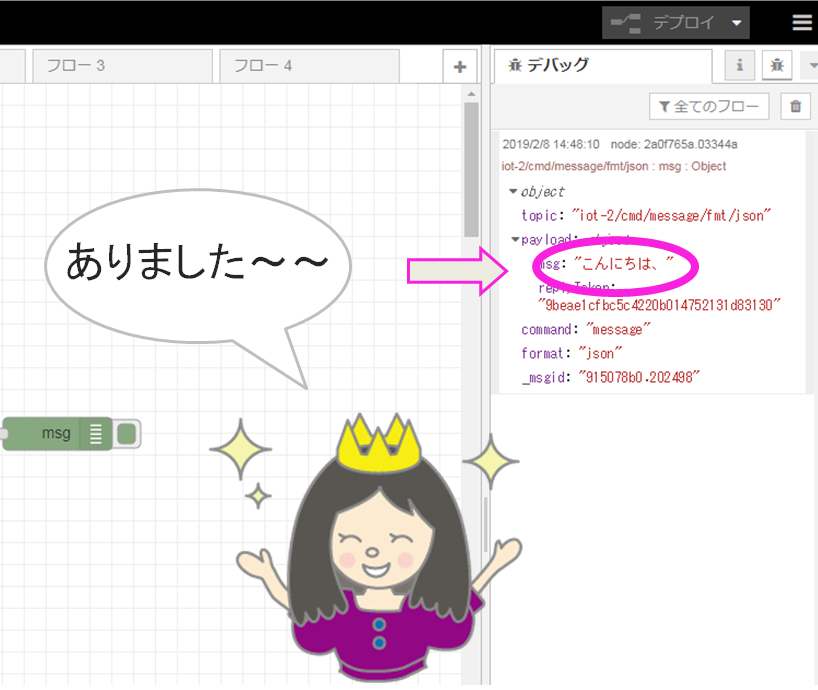Screen dimensions: 818x690
Task: Collapse the payload tree triangle
Action: 515,239
